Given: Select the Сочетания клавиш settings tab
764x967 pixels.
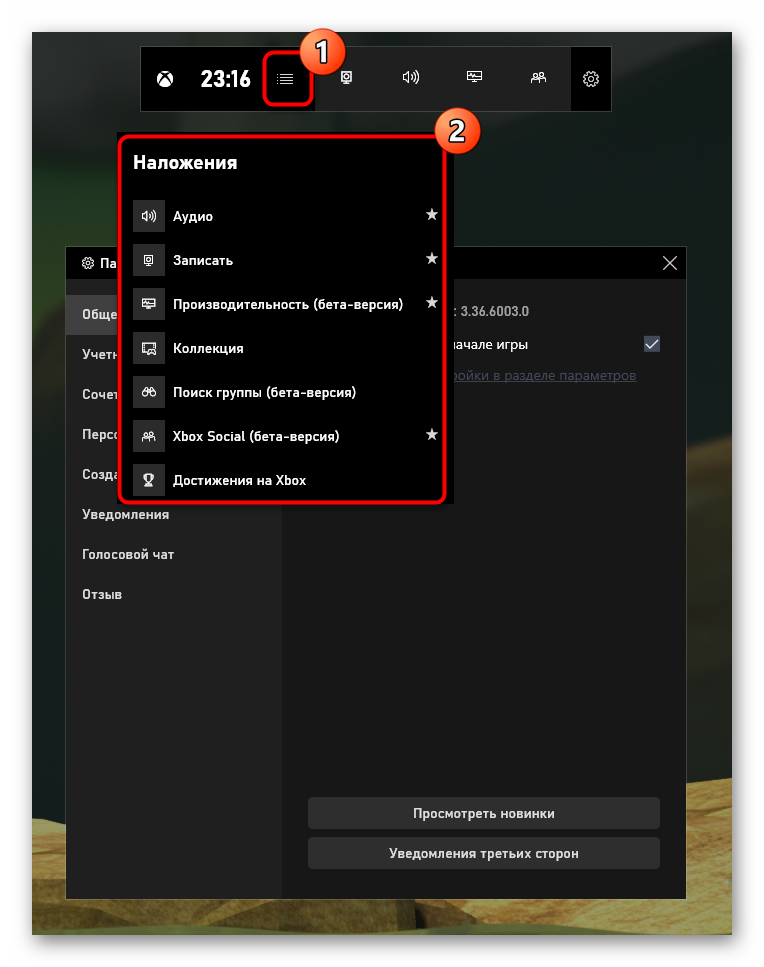Looking at the screenshot, I should (x=92, y=394).
